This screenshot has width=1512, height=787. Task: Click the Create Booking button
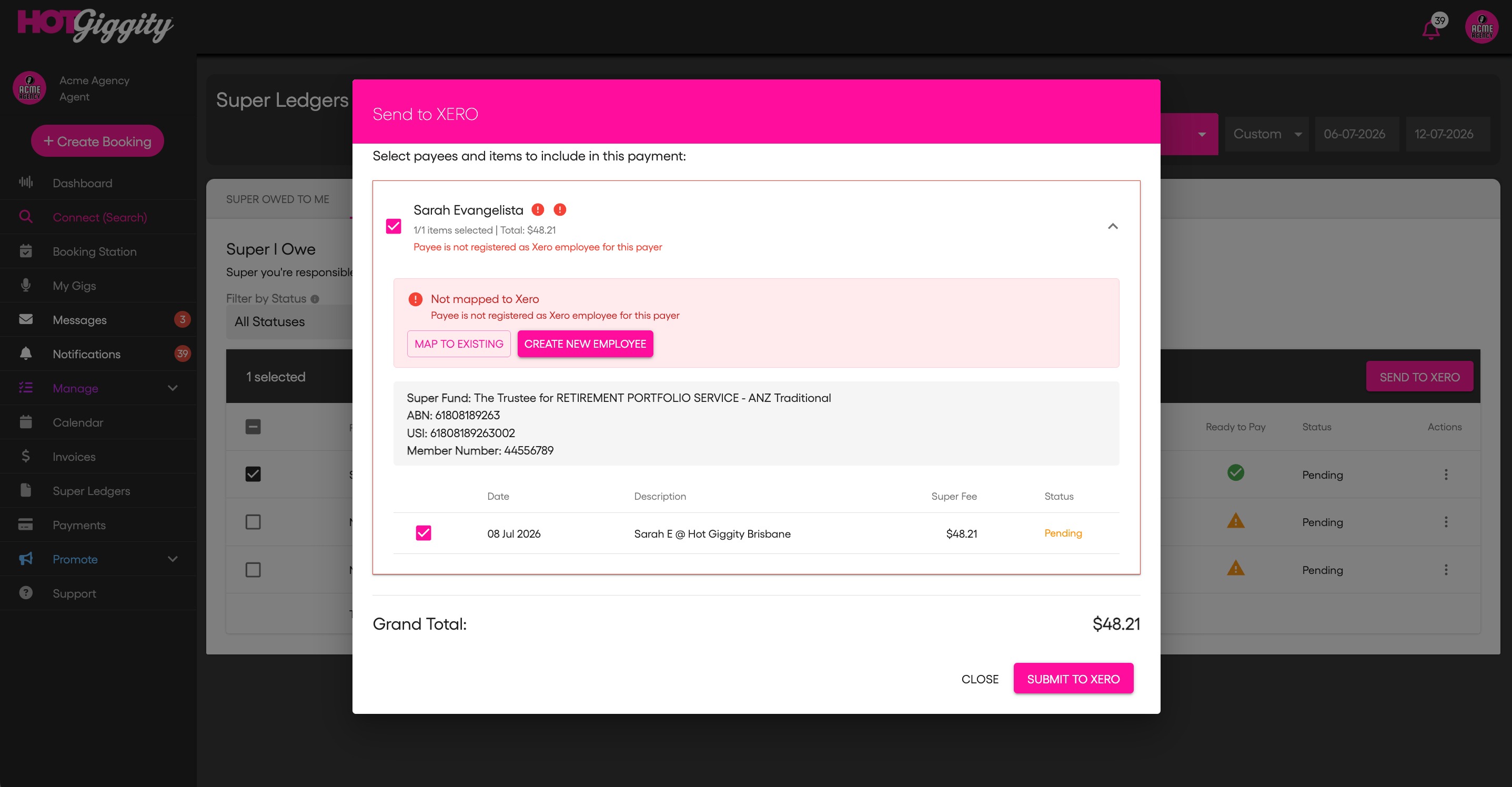97,141
